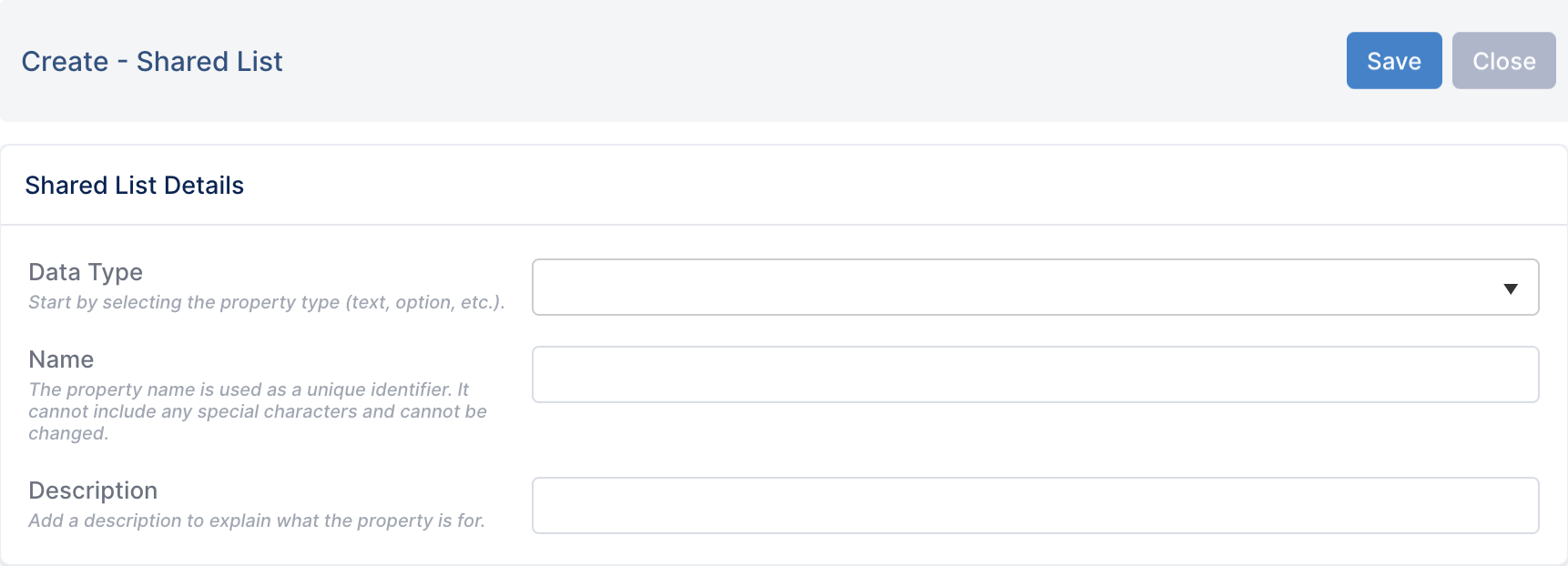
Task: Click the 'Add a description to explain' hint text
Action: (257, 521)
